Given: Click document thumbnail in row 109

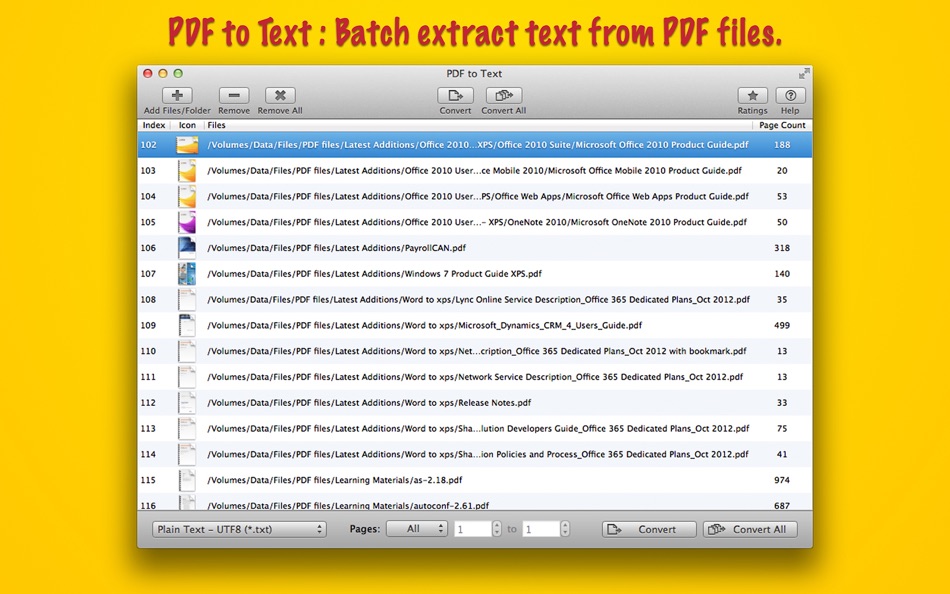Looking at the screenshot, I should pos(187,325).
